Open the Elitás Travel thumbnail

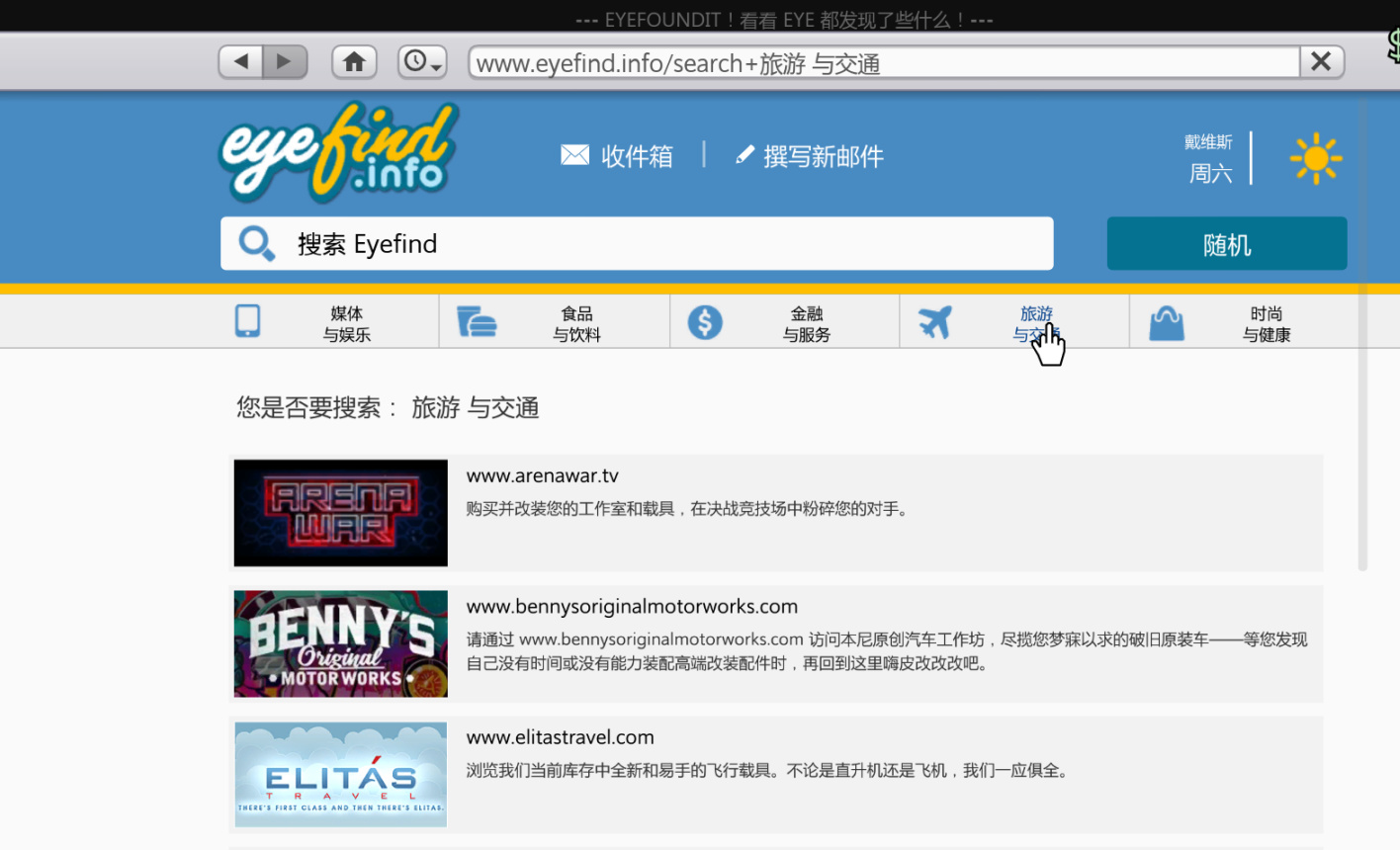click(x=341, y=774)
